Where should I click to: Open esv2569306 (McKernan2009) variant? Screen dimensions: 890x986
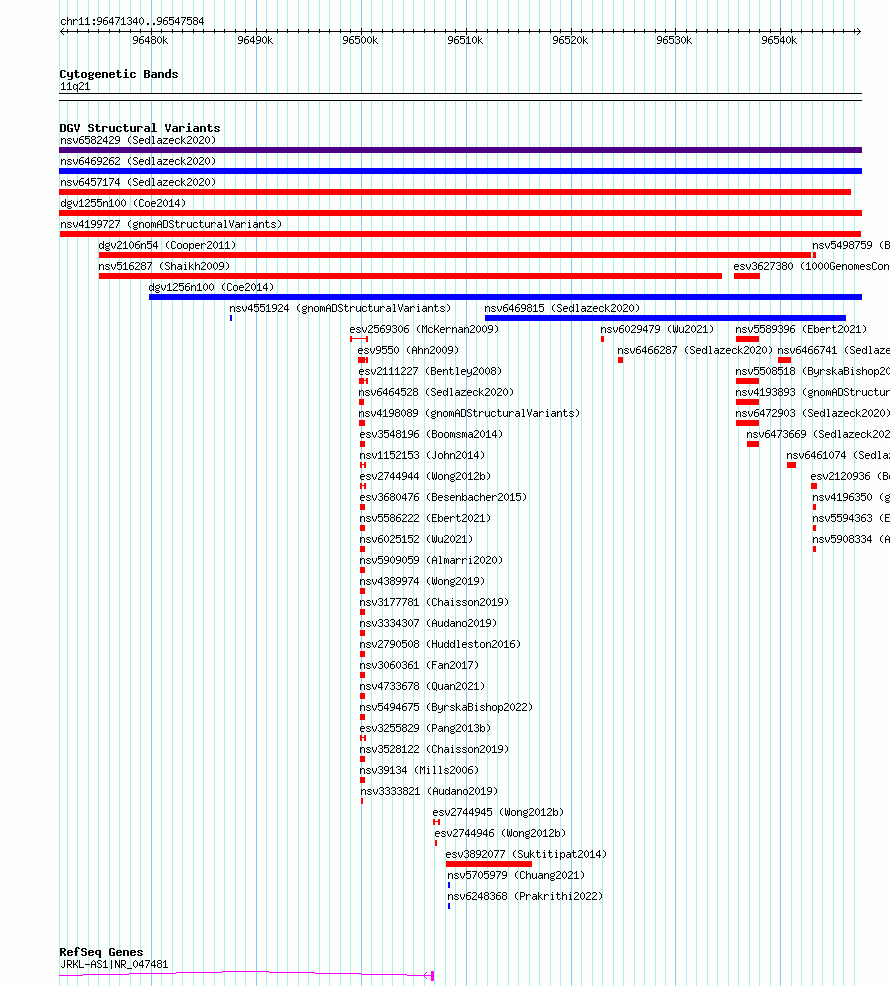tap(424, 330)
